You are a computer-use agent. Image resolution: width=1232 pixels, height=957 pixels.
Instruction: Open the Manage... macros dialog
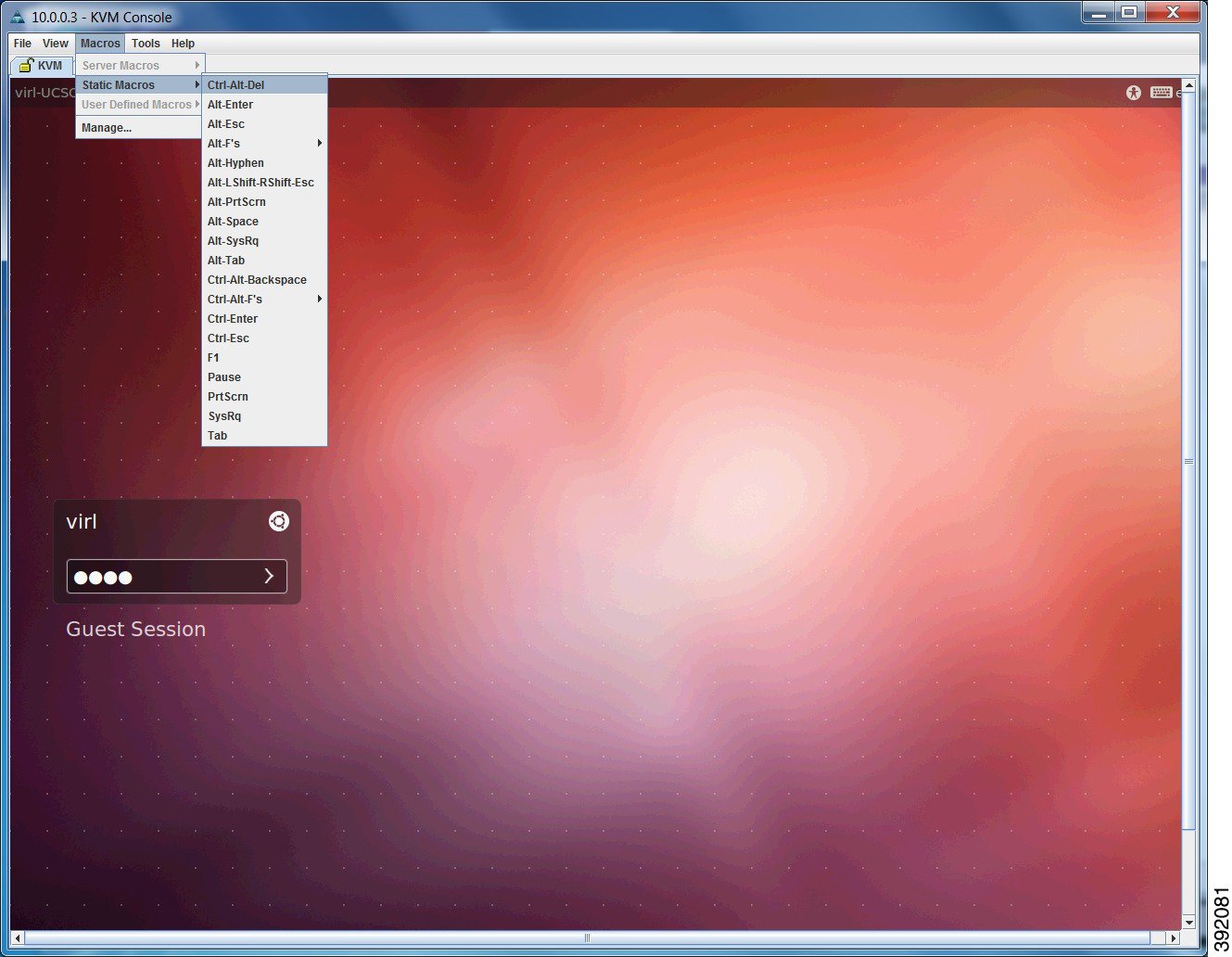[x=105, y=127]
